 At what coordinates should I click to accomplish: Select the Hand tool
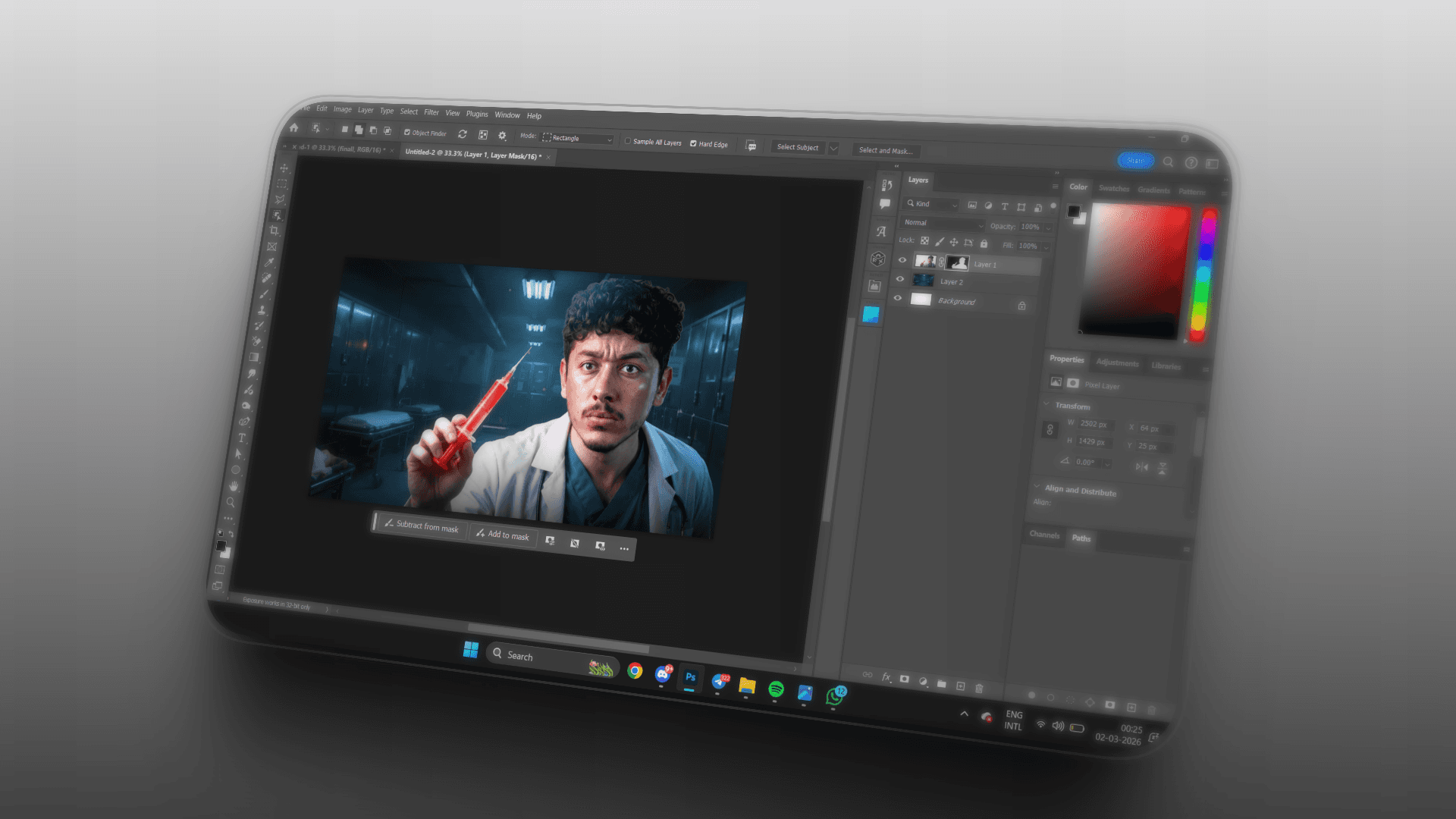(234, 485)
